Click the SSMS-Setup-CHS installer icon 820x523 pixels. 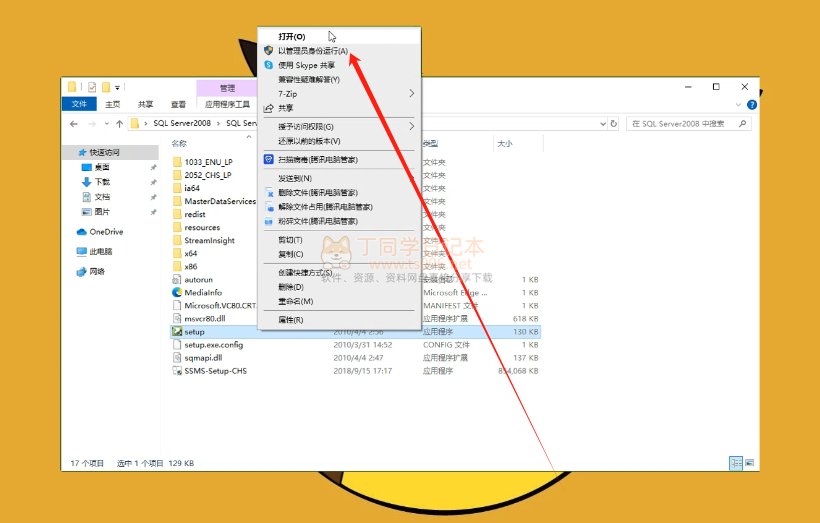(177, 371)
